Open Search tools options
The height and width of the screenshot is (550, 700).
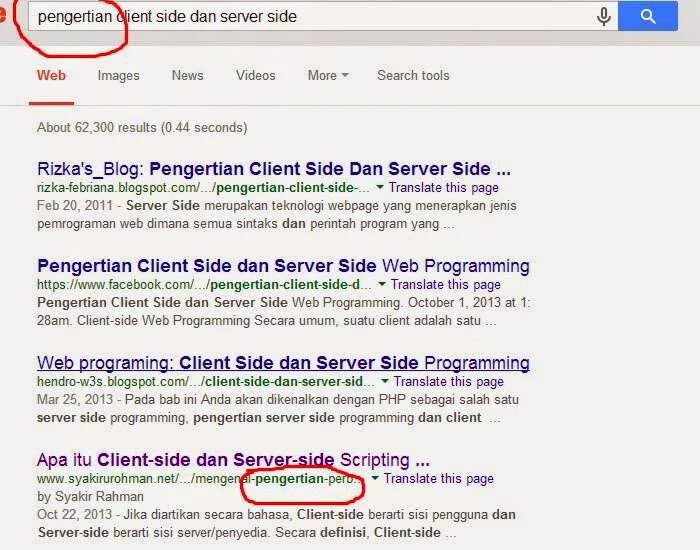click(x=413, y=75)
